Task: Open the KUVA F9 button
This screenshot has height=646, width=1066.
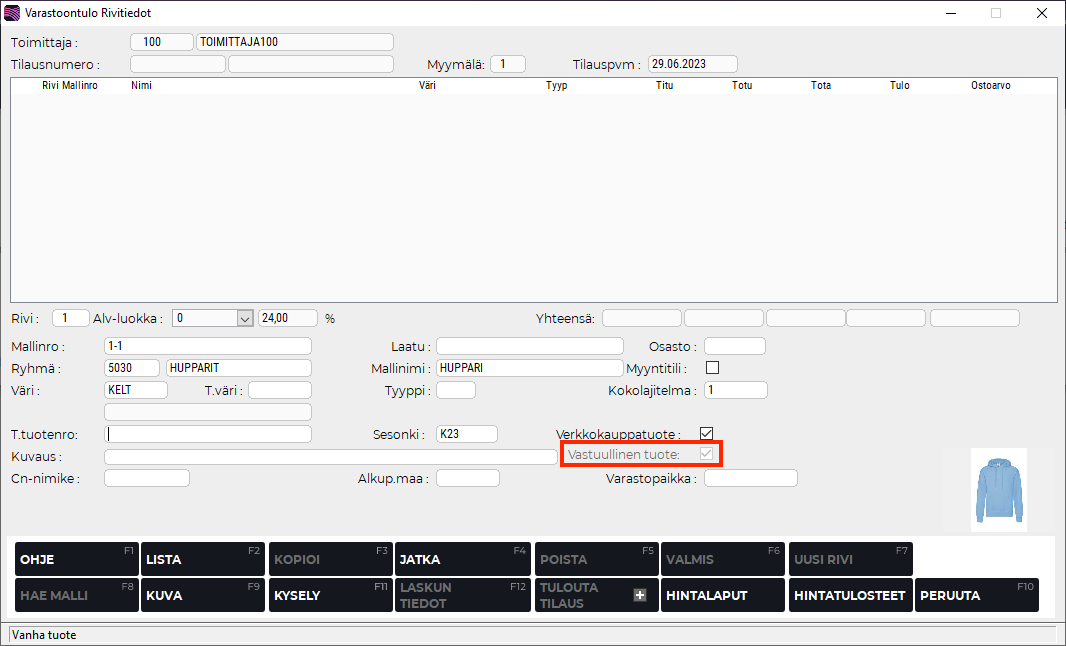Action: pyautogui.click(x=202, y=595)
